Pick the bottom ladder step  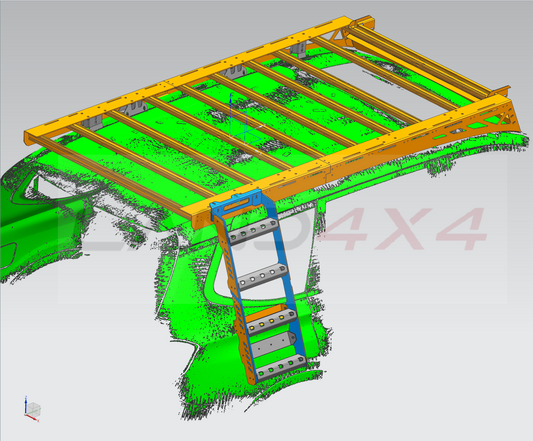(281, 367)
